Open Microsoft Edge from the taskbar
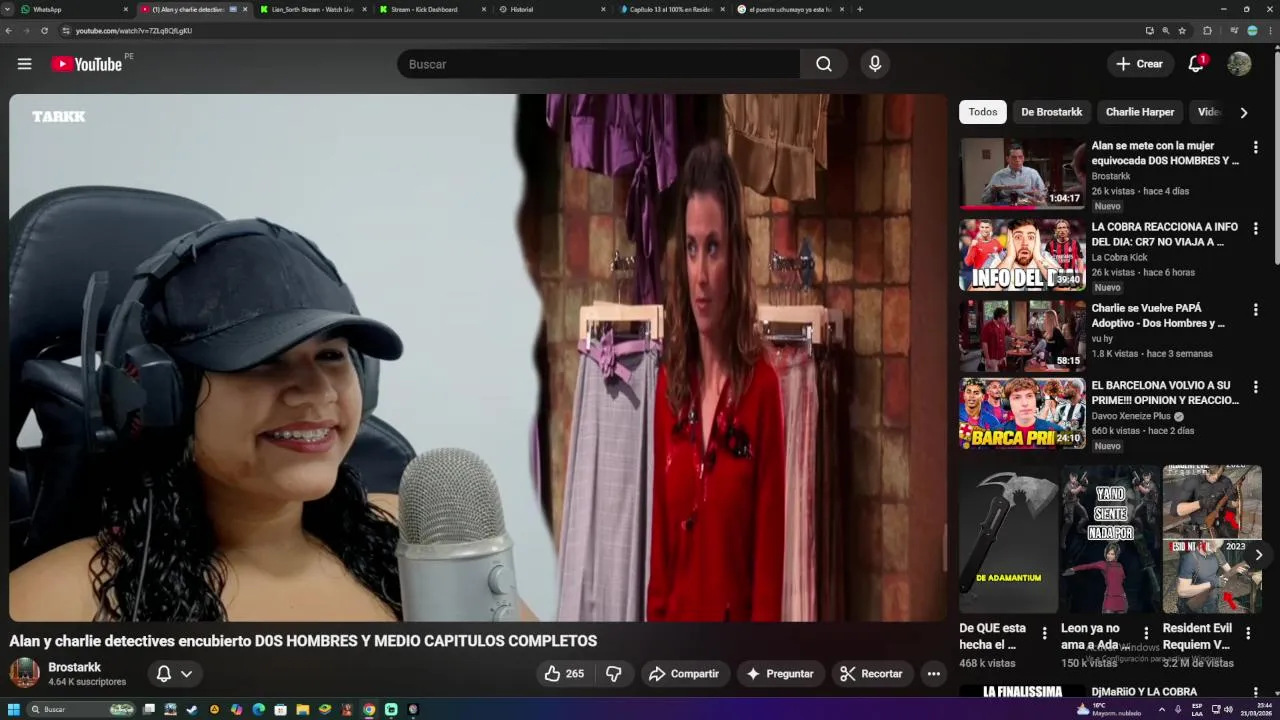This screenshot has width=1280, height=720. coord(258,710)
